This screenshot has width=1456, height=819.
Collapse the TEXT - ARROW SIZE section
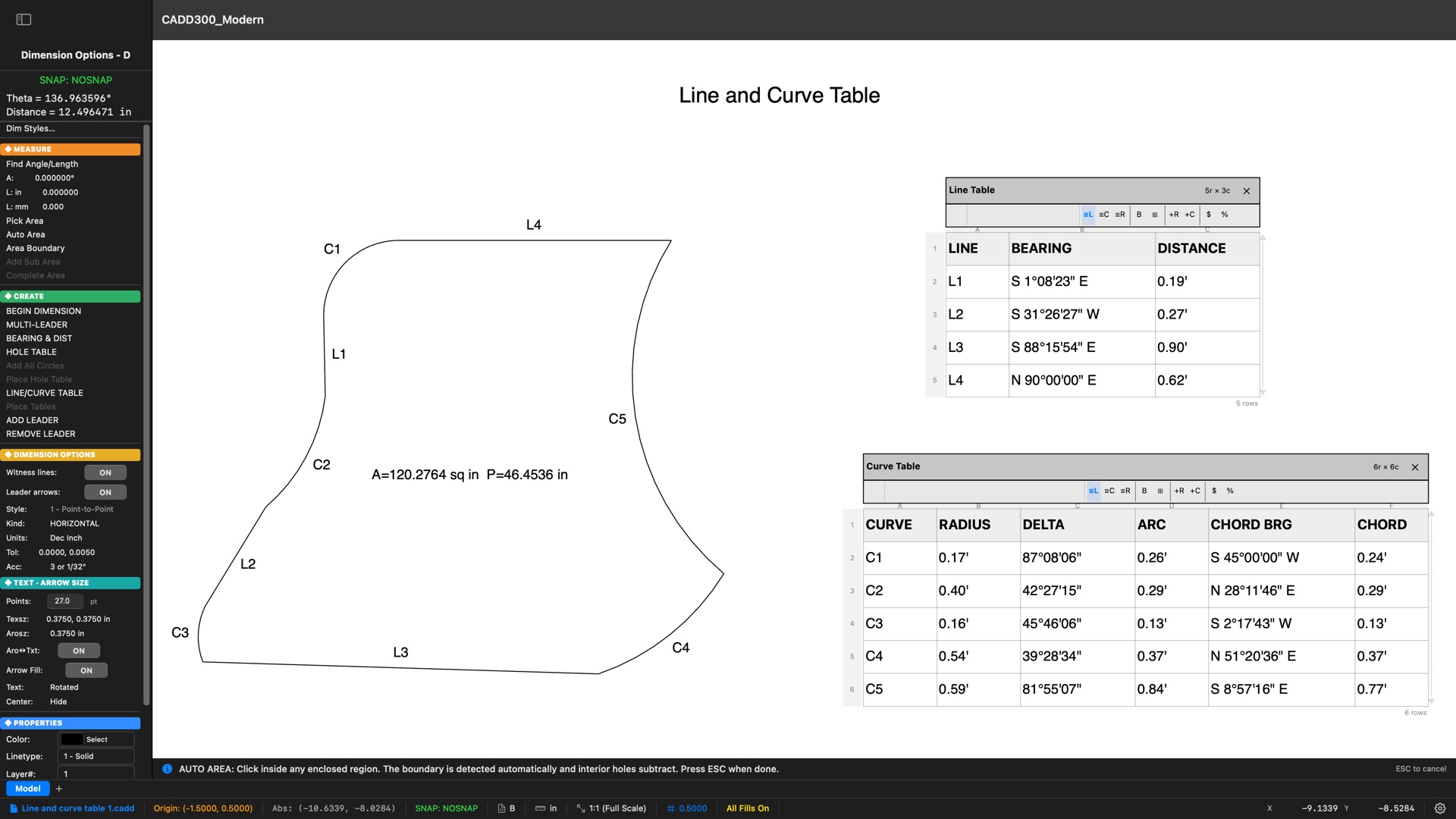pyautogui.click(x=71, y=583)
